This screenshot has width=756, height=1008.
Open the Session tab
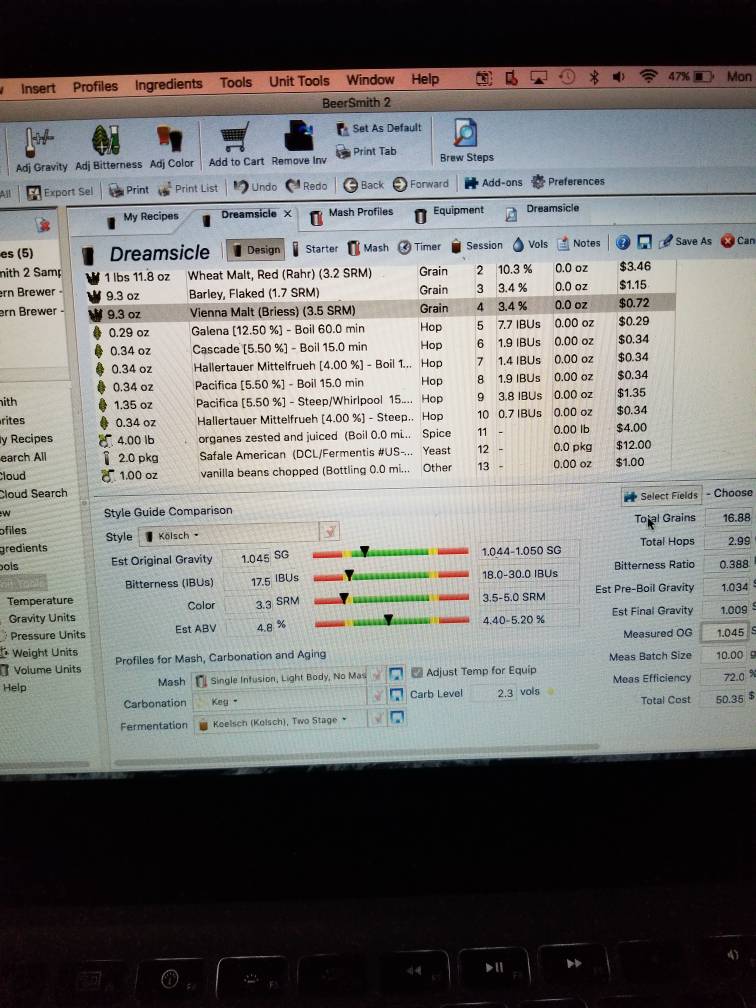476,246
